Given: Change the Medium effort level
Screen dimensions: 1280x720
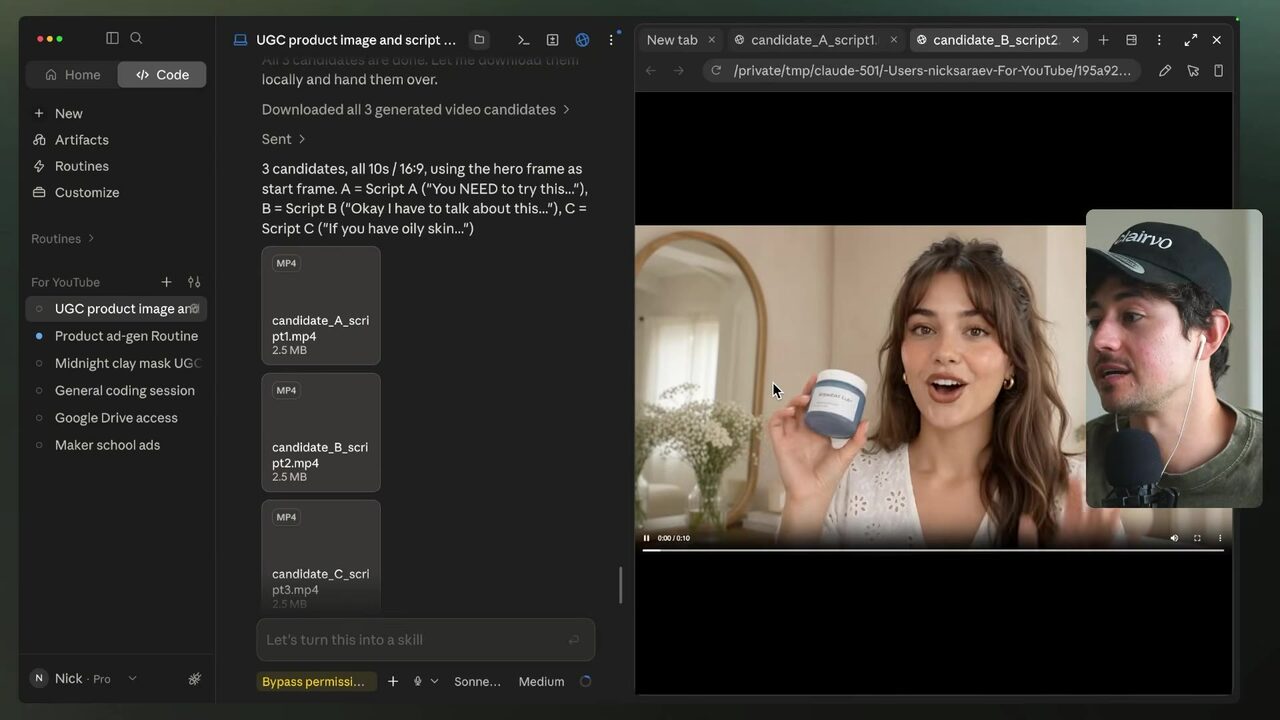Looking at the screenshot, I should click(x=541, y=681).
